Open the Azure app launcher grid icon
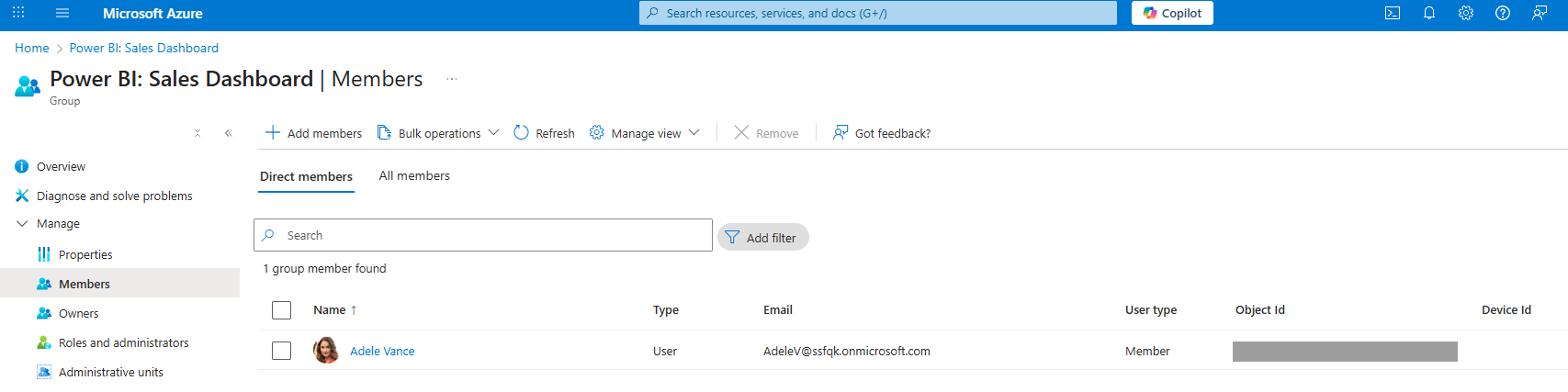 pos(18,13)
